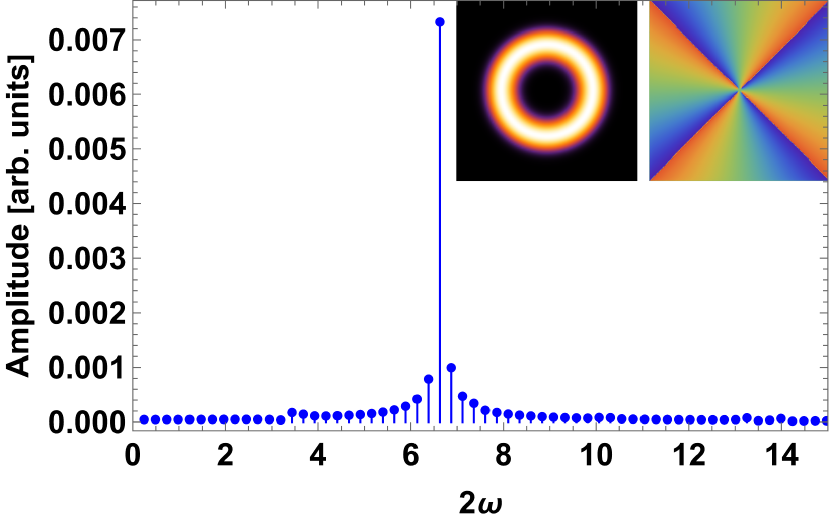The image size is (830, 520).
Task: Click the second data point right of peak
Action: [462, 396]
